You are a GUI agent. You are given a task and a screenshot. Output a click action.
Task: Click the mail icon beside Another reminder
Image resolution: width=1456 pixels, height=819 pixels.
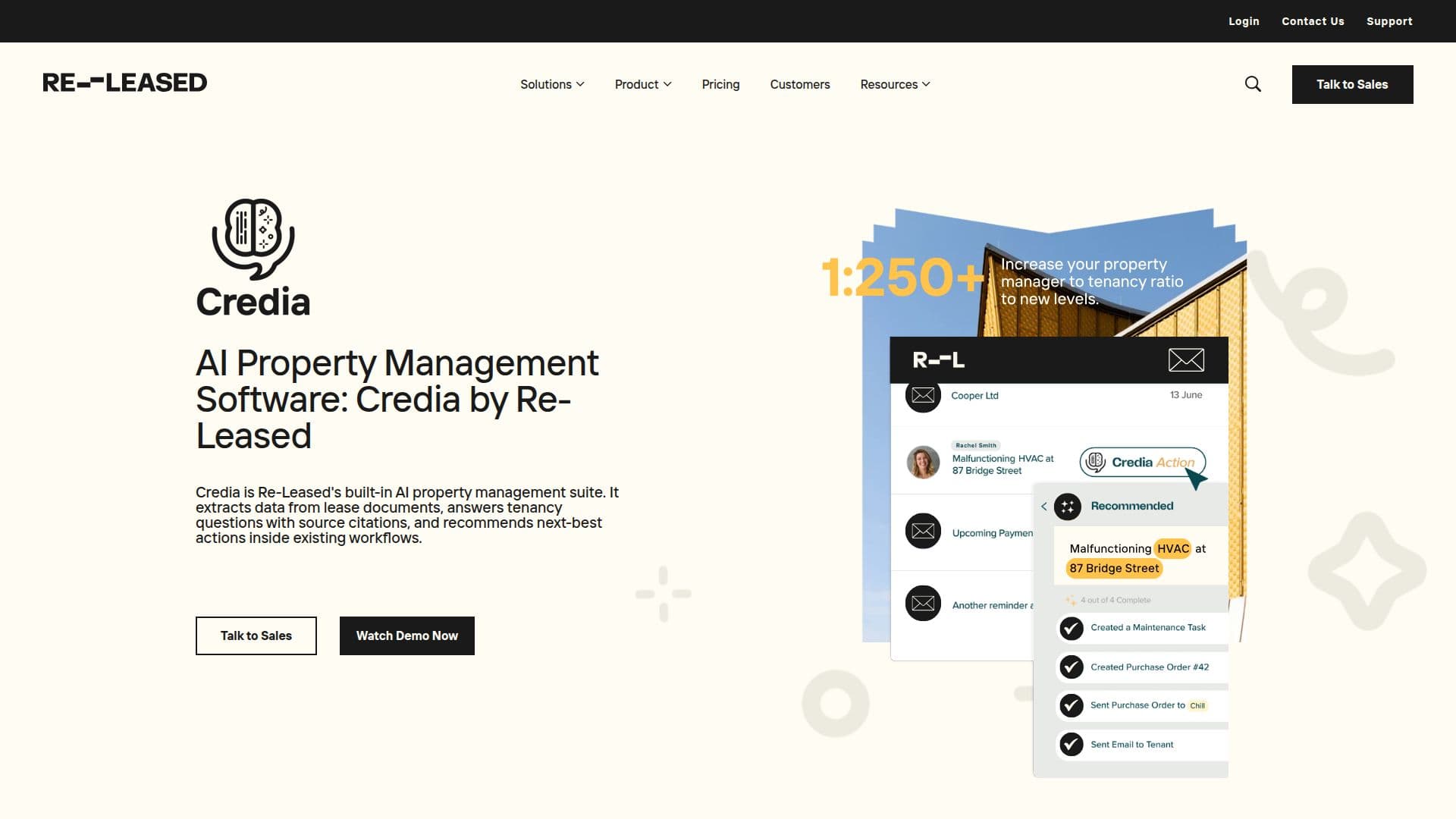coord(923,604)
